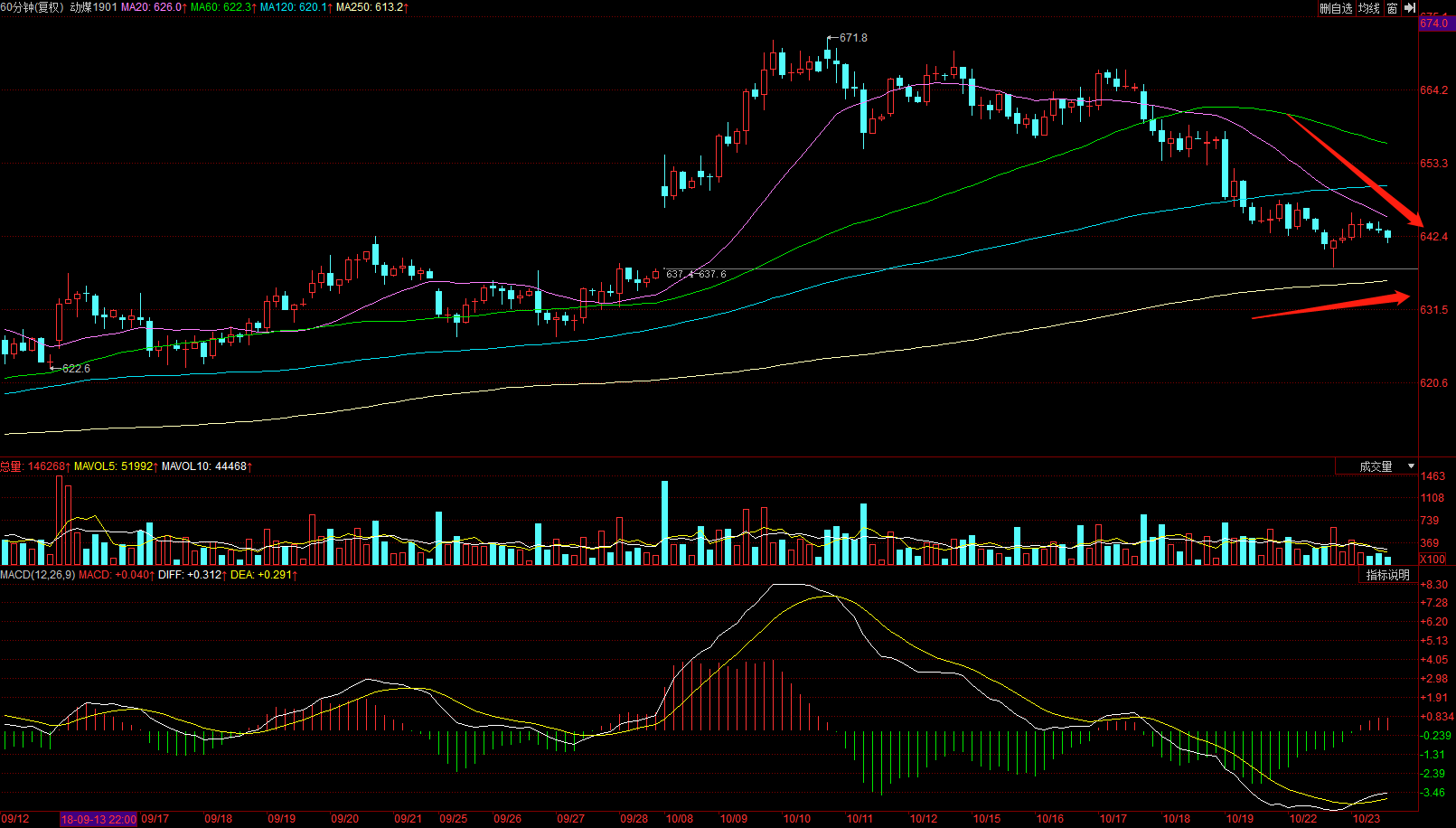1456x828 pixels.
Task: Click the MAVOL10: 44468 label
Action: click(207, 466)
